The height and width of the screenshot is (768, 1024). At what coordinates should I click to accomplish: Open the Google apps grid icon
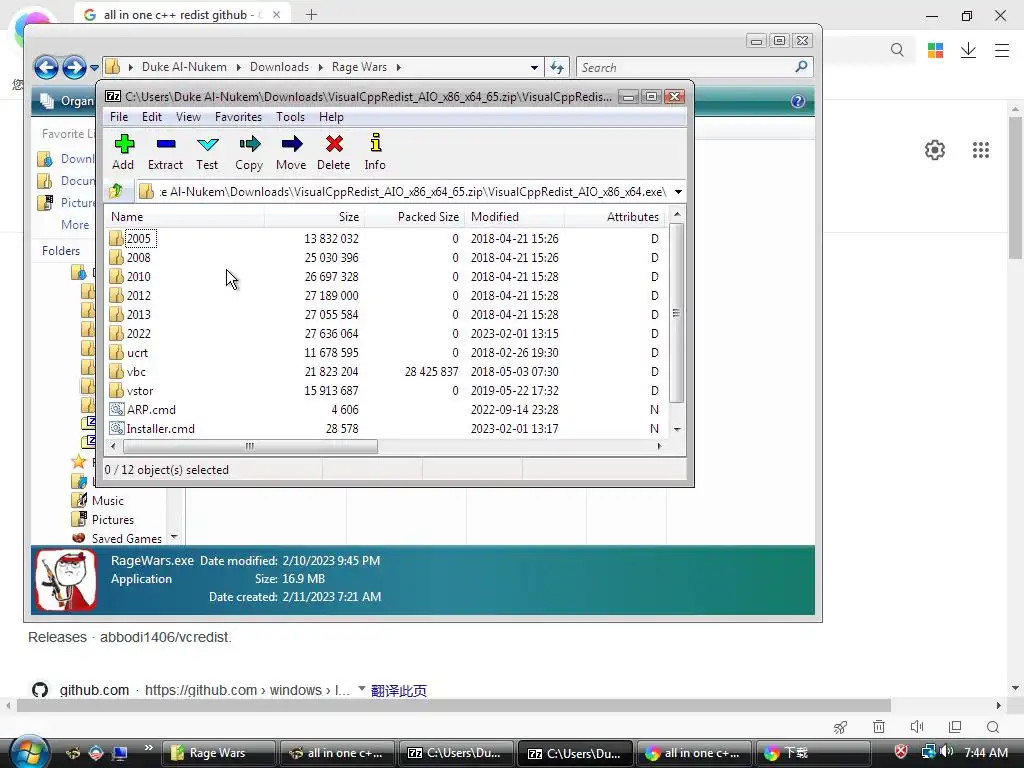(x=980, y=150)
